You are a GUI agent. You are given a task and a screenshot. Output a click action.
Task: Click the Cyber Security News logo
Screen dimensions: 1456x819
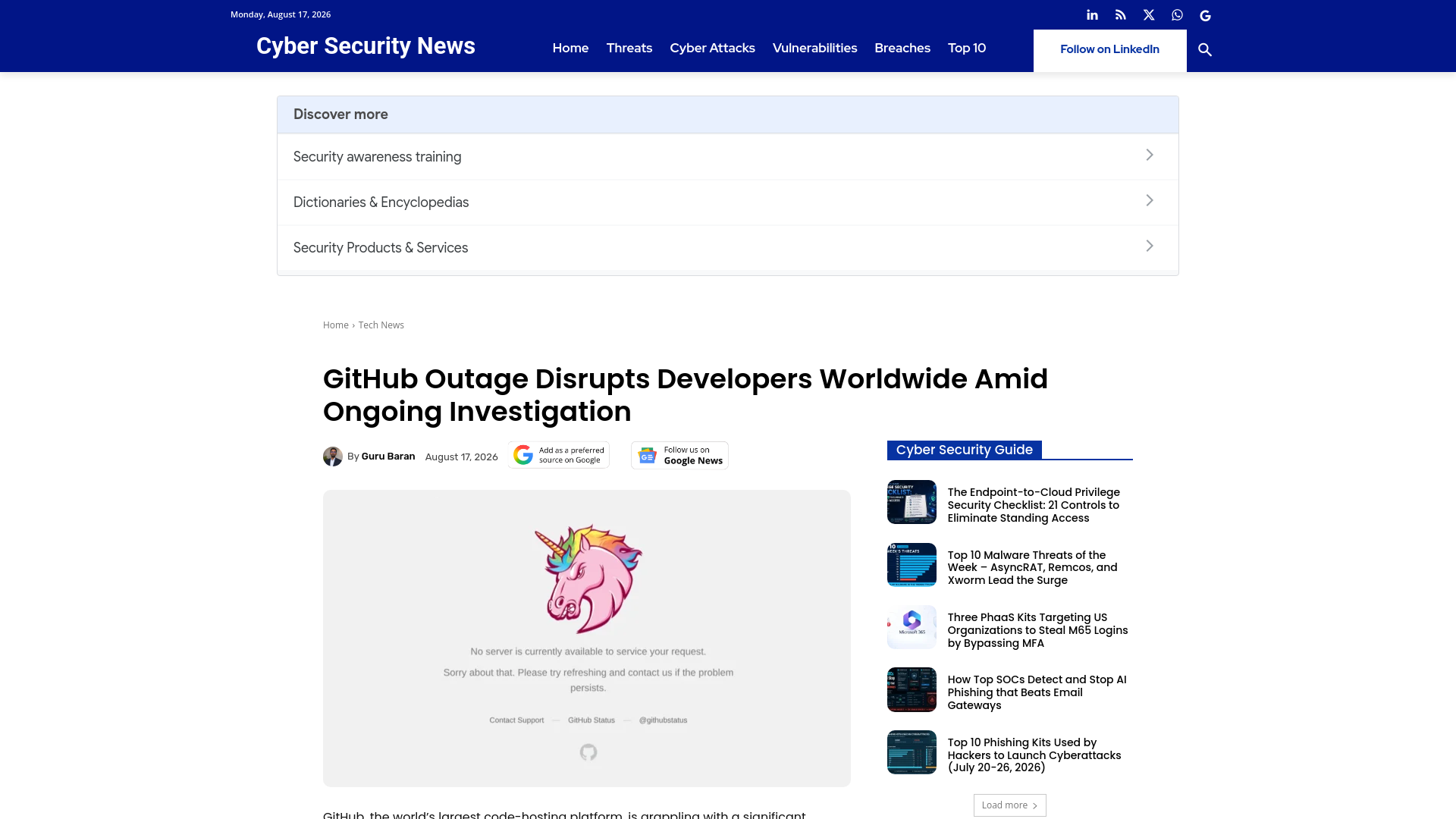[366, 46]
